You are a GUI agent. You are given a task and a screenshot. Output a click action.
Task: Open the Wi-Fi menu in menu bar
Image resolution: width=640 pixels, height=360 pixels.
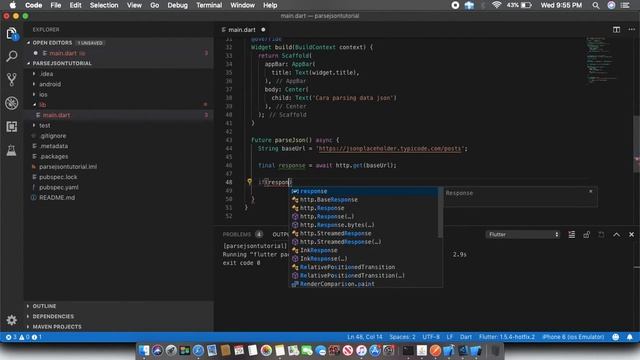click(x=496, y=5)
